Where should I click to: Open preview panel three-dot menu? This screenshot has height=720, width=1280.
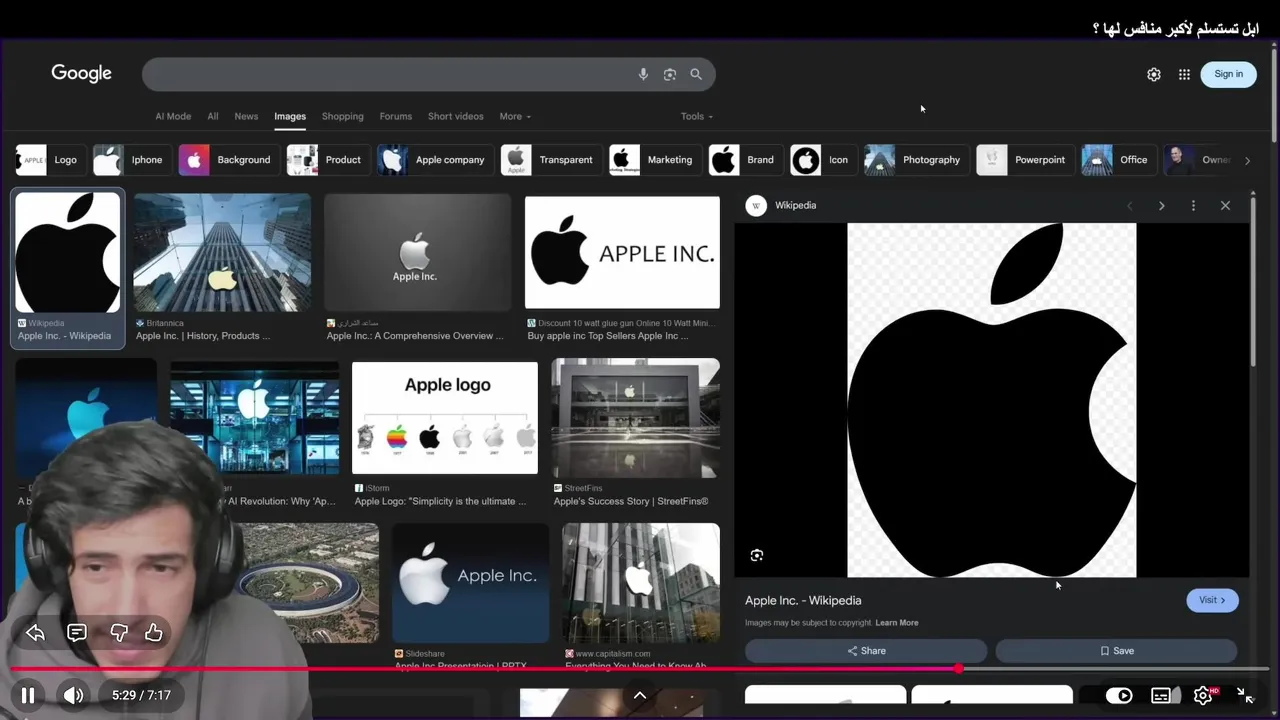coord(1193,205)
